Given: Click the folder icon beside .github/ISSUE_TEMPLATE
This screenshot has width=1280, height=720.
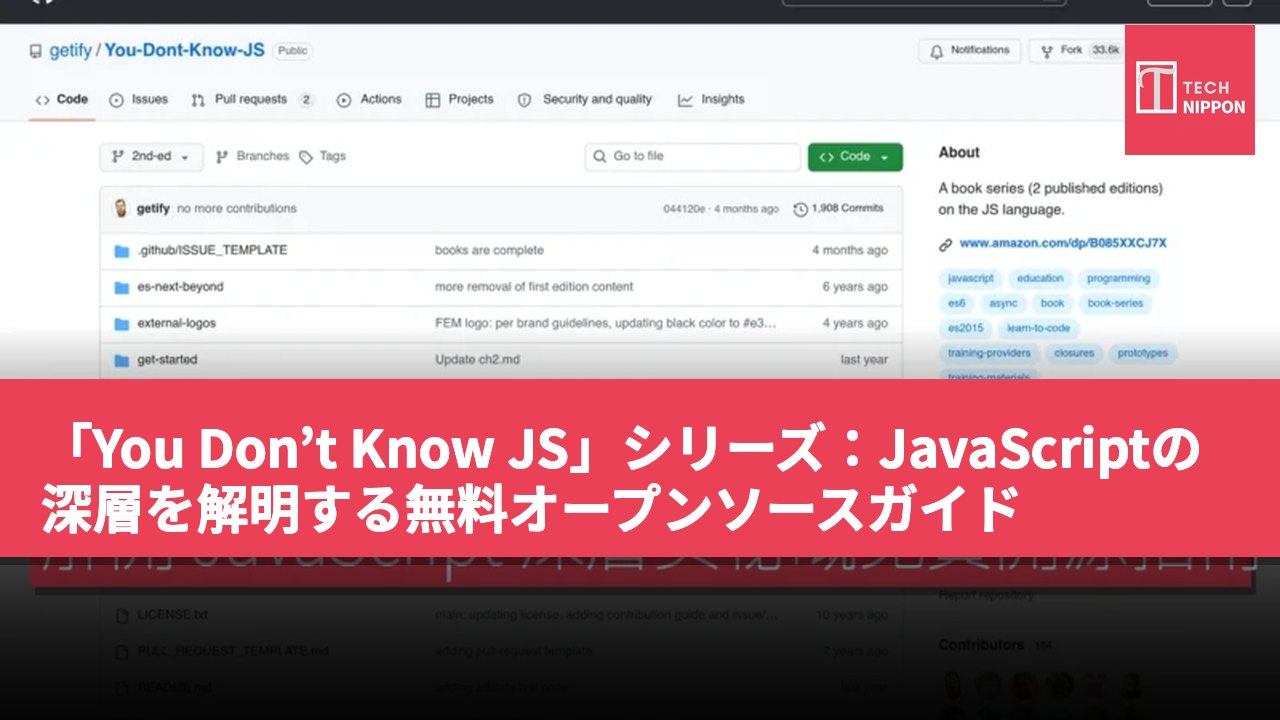Looking at the screenshot, I should 122,250.
